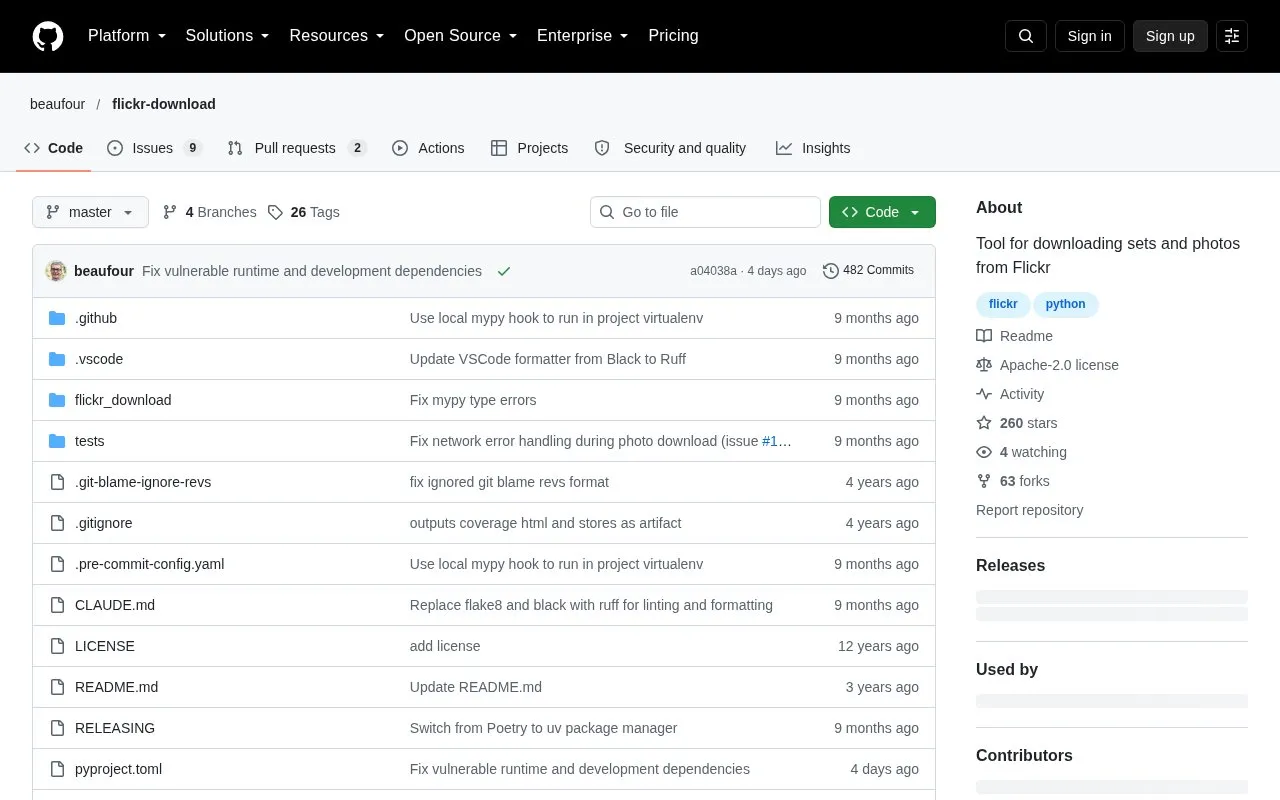The width and height of the screenshot is (1280, 800).
Task: Switch to the Insights tab
Action: point(813,148)
